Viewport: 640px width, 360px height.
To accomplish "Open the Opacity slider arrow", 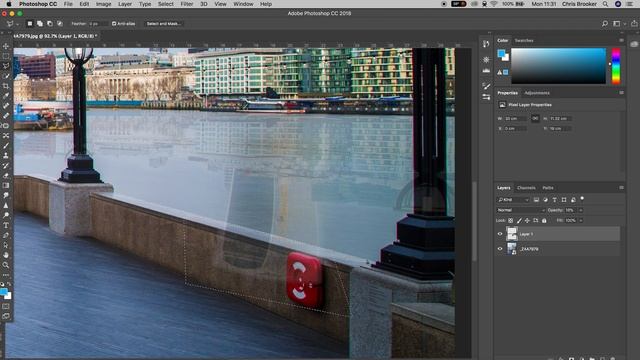I will point(580,210).
